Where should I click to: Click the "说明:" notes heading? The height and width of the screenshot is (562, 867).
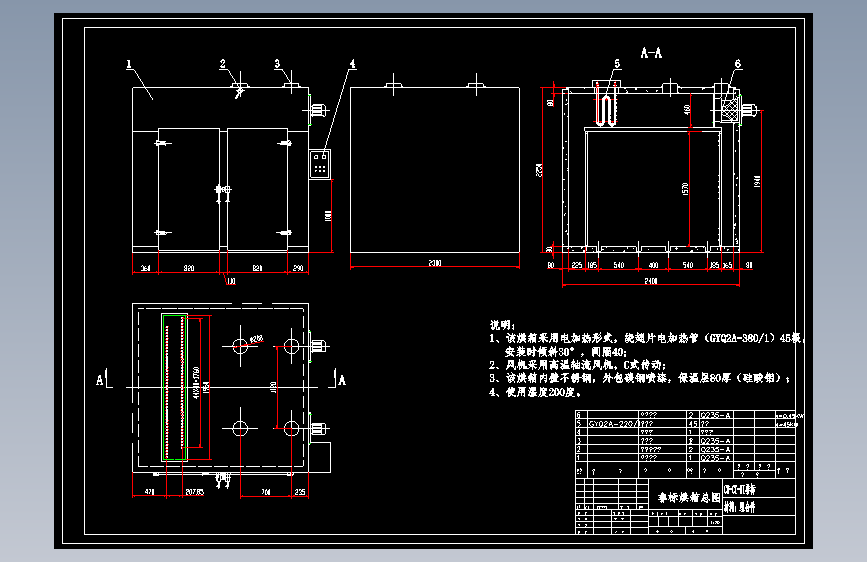(x=502, y=325)
